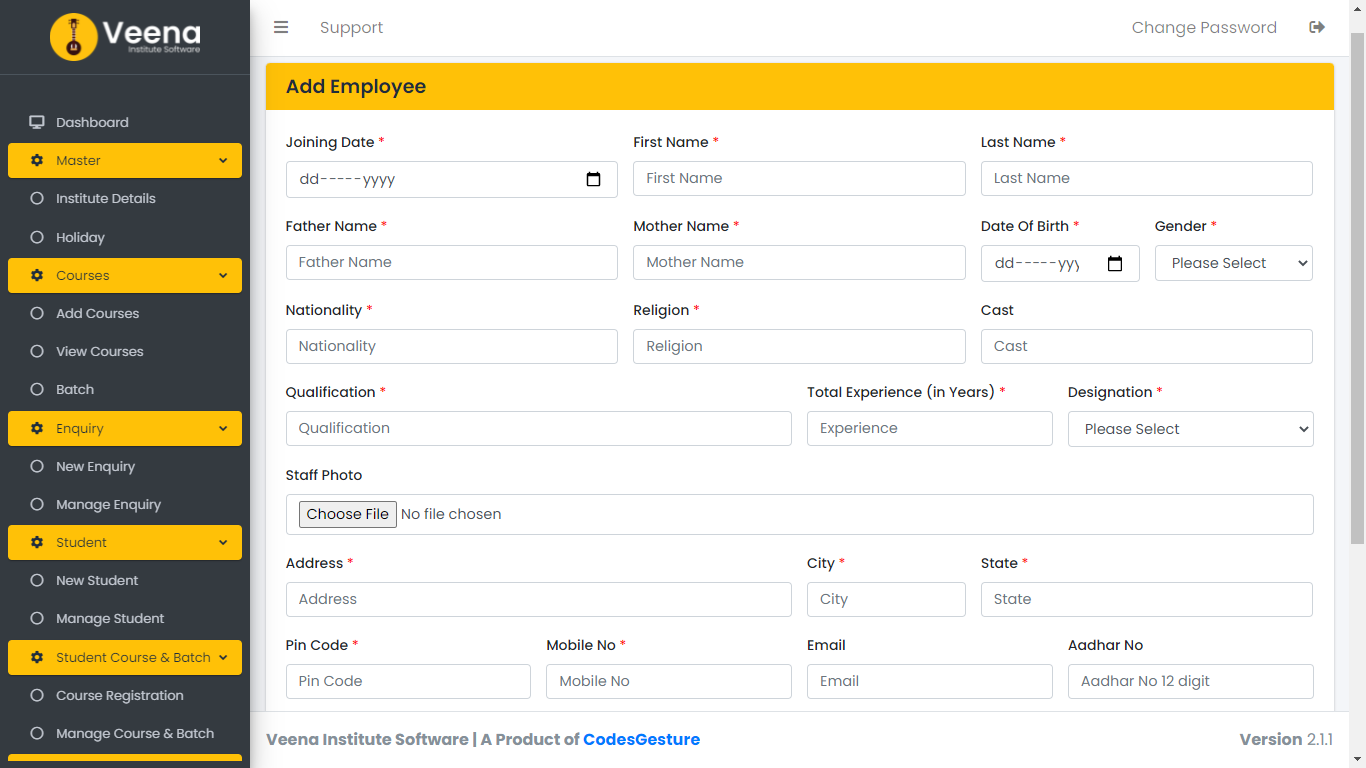Image resolution: width=1366 pixels, height=768 pixels.
Task: Click Student Course & Batch gear icon
Action: [x=37, y=657]
